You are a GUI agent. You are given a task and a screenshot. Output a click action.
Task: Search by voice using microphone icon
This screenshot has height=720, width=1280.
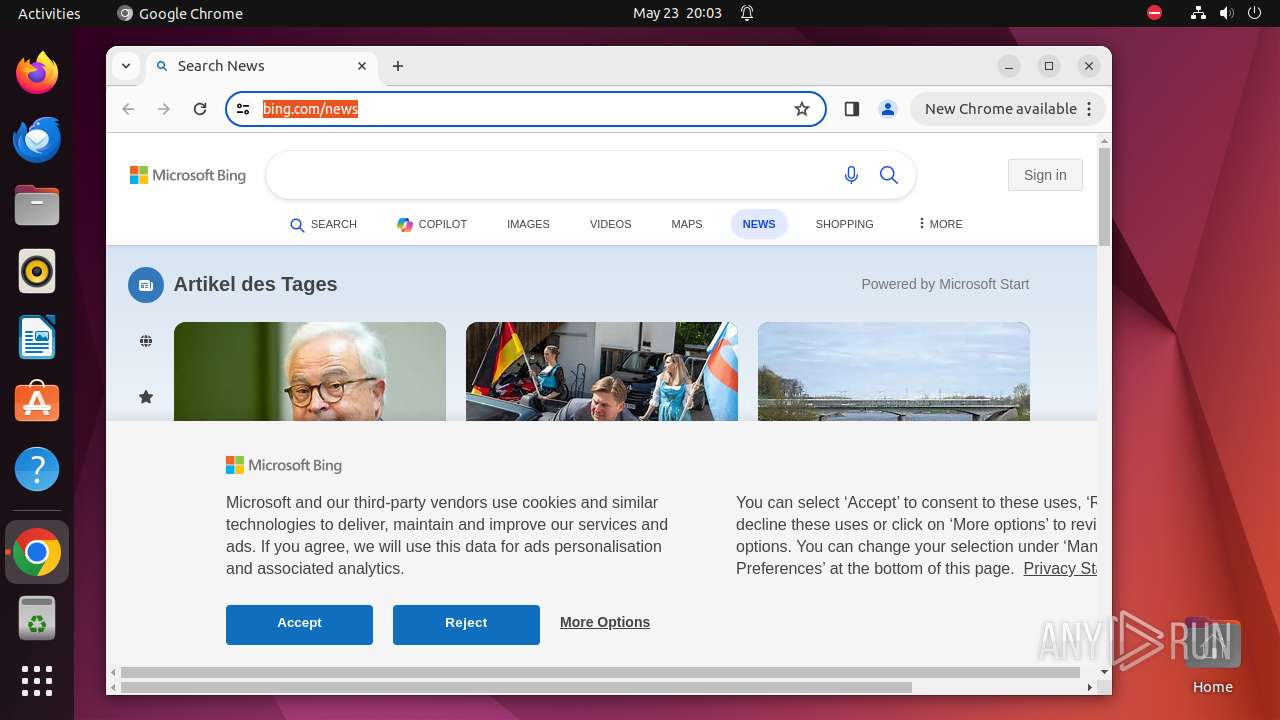click(x=851, y=175)
